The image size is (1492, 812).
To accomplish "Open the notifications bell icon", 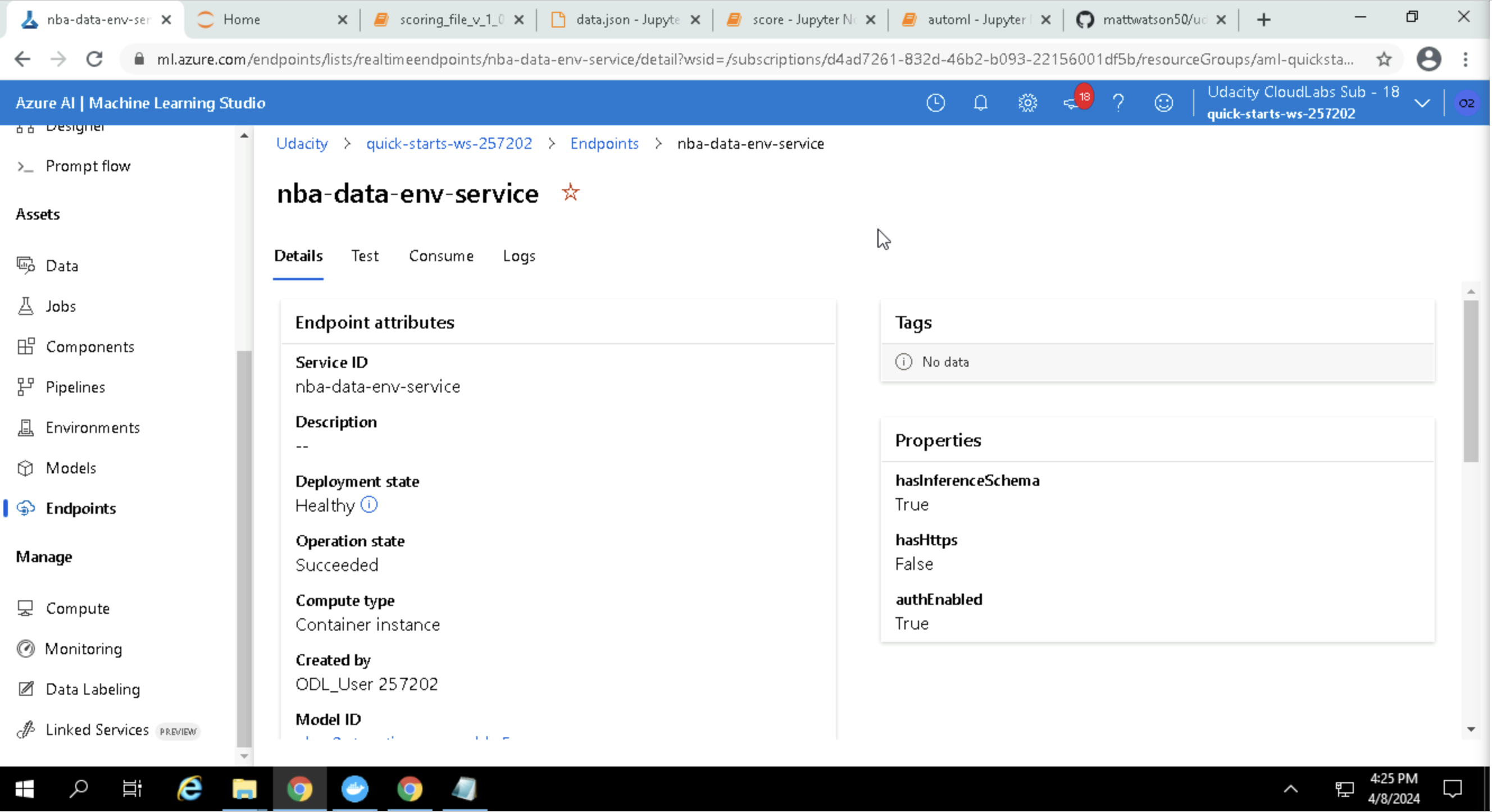I will (980, 103).
